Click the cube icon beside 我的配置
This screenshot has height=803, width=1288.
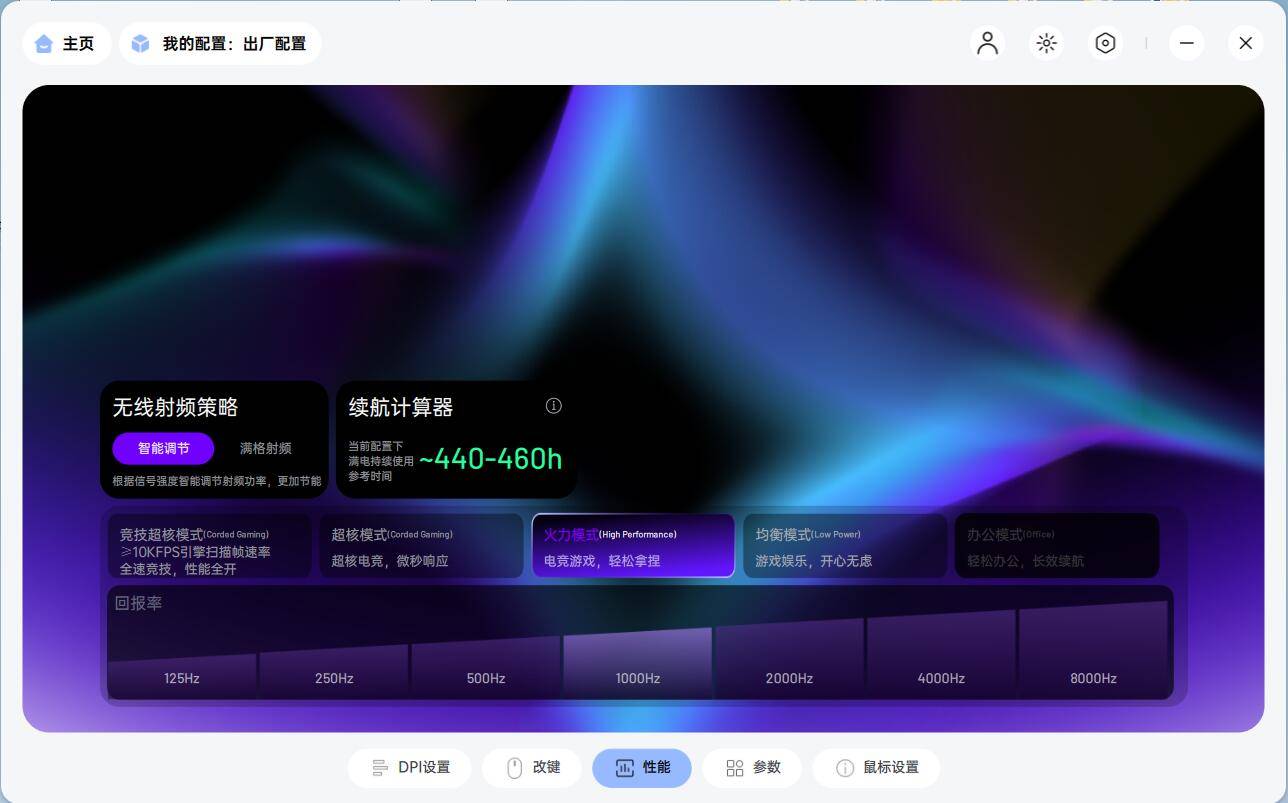tap(141, 44)
